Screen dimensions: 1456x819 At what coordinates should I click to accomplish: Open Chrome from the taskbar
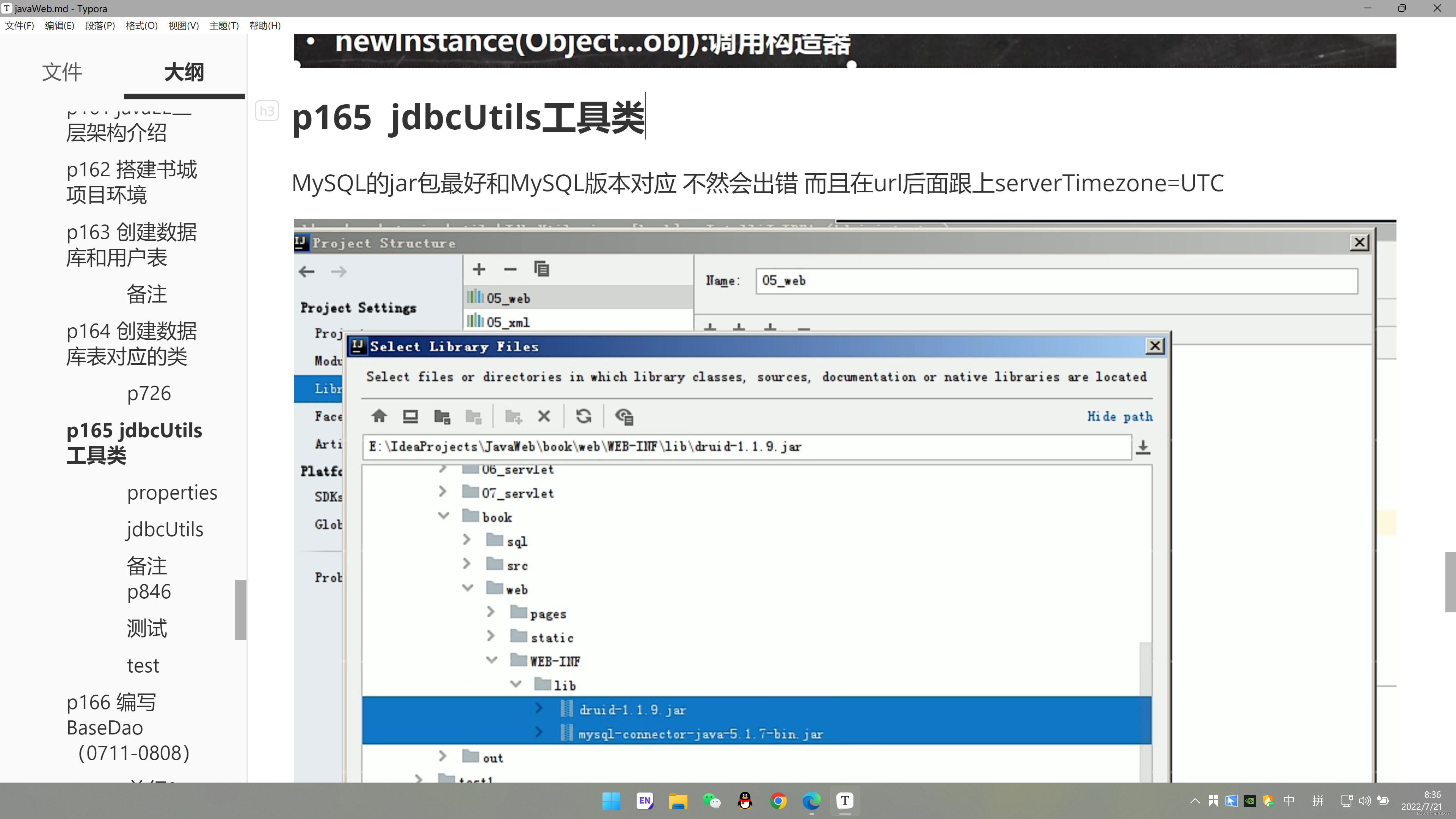[x=778, y=801]
